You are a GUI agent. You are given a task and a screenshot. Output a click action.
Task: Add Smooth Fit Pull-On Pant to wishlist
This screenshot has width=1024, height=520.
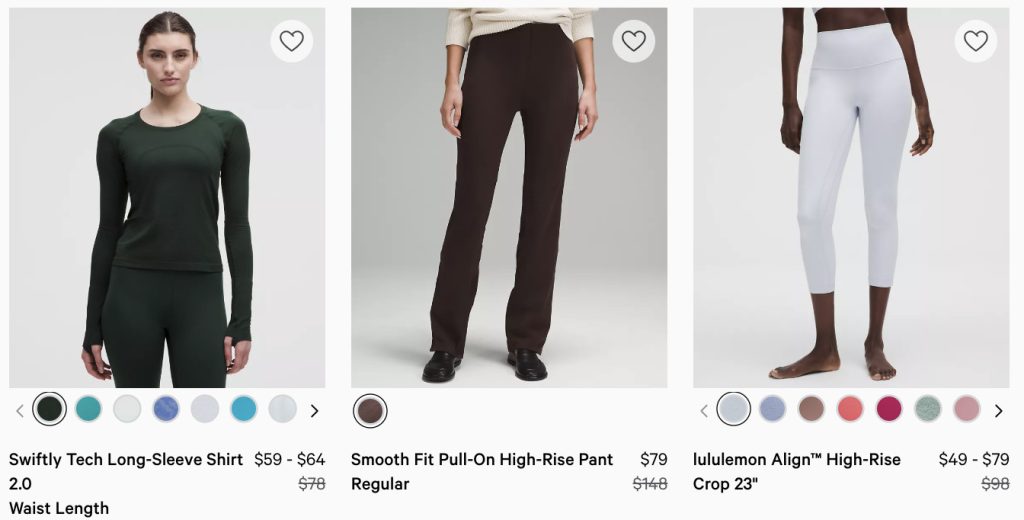[633, 41]
